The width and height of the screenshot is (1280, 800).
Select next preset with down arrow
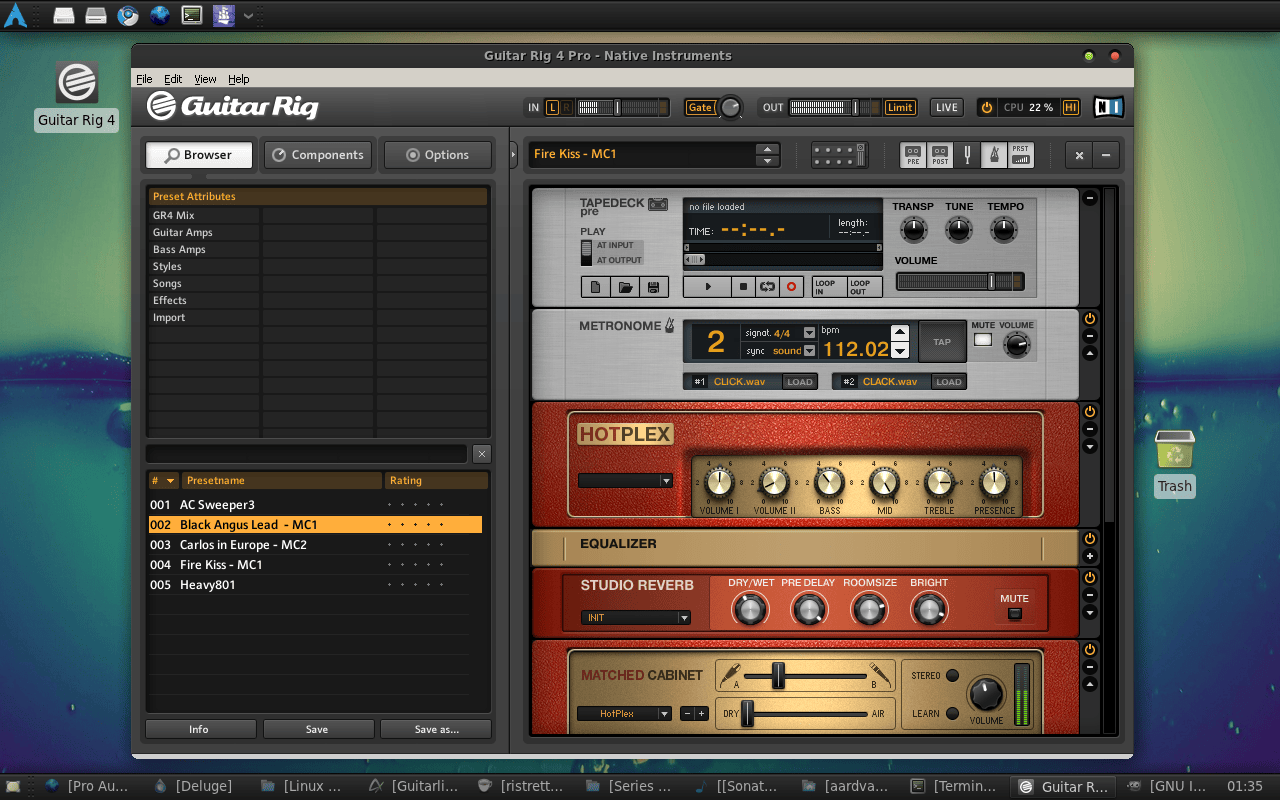coord(768,160)
